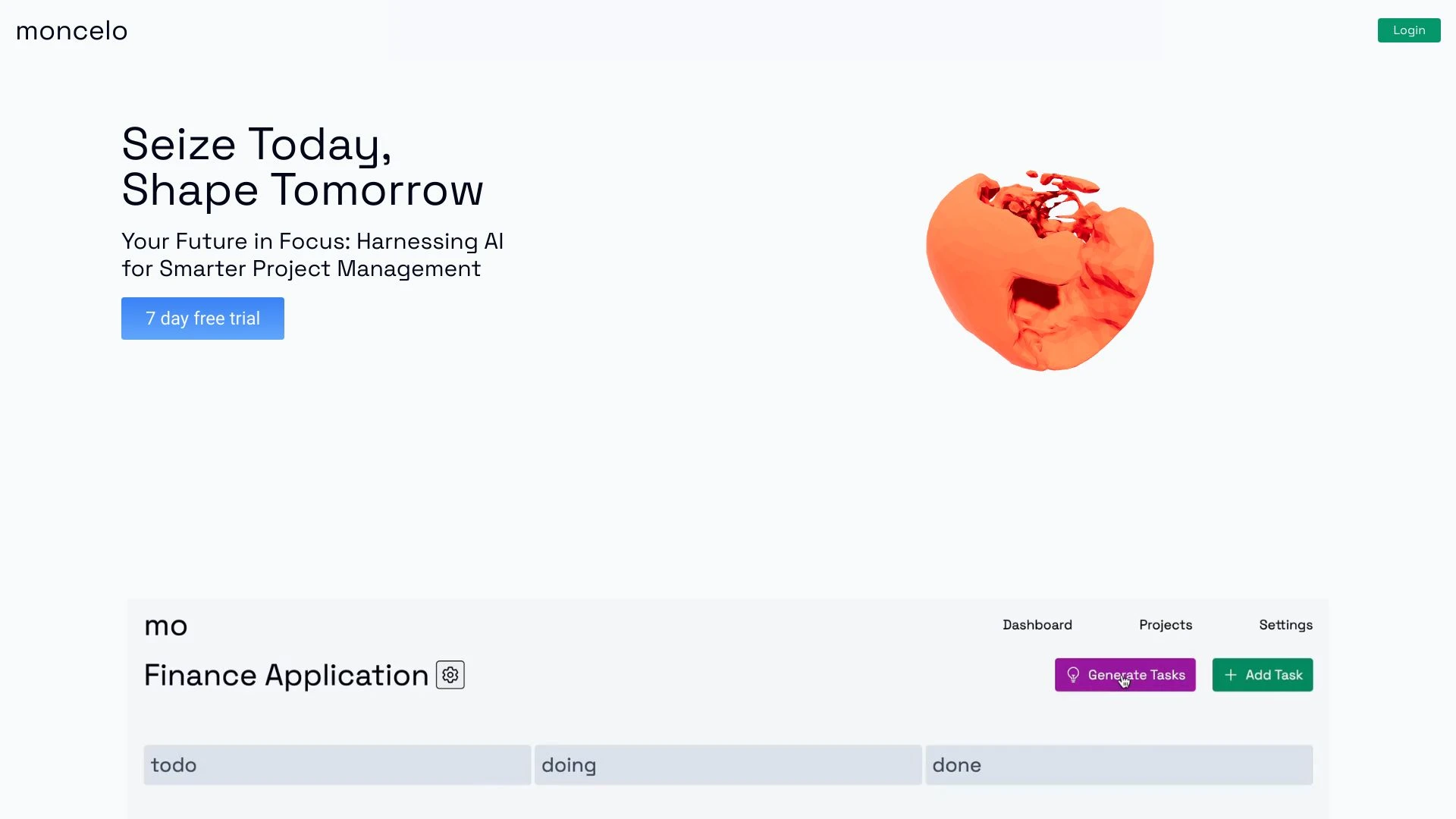The height and width of the screenshot is (819, 1456).
Task: Click the small 'mo' logo in preview
Action: 165,626
